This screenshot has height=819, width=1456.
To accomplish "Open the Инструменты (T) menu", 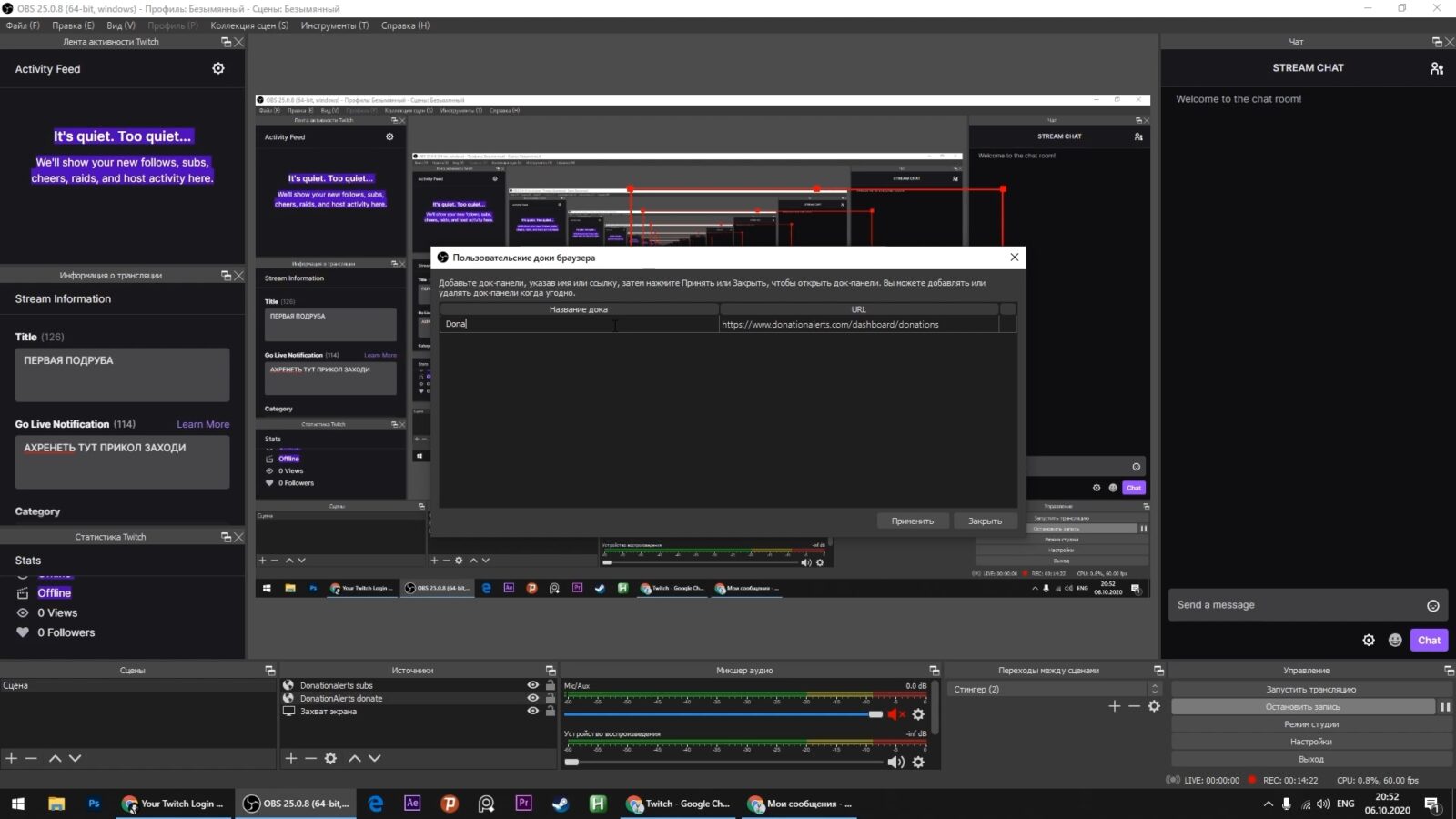I will 335,25.
